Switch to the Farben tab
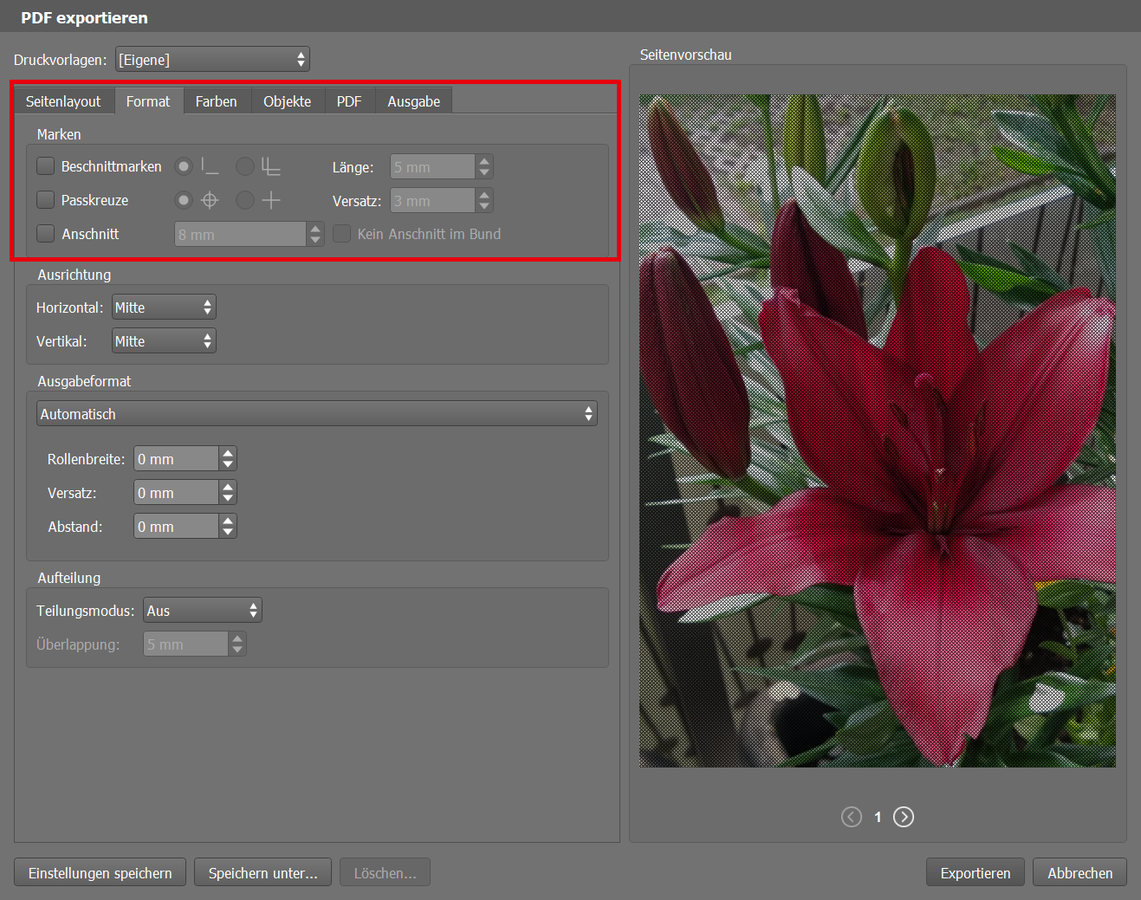1141x900 pixels. (x=216, y=101)
